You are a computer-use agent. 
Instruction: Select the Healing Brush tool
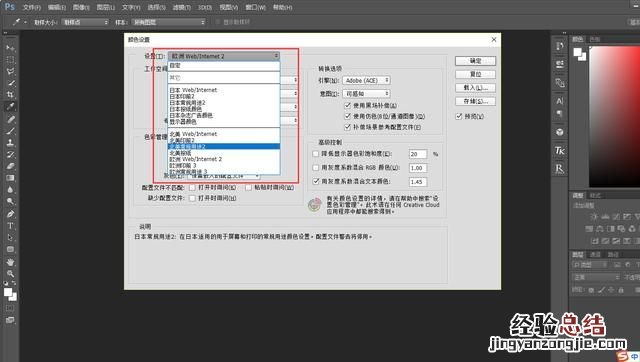[x=10, y=119]
